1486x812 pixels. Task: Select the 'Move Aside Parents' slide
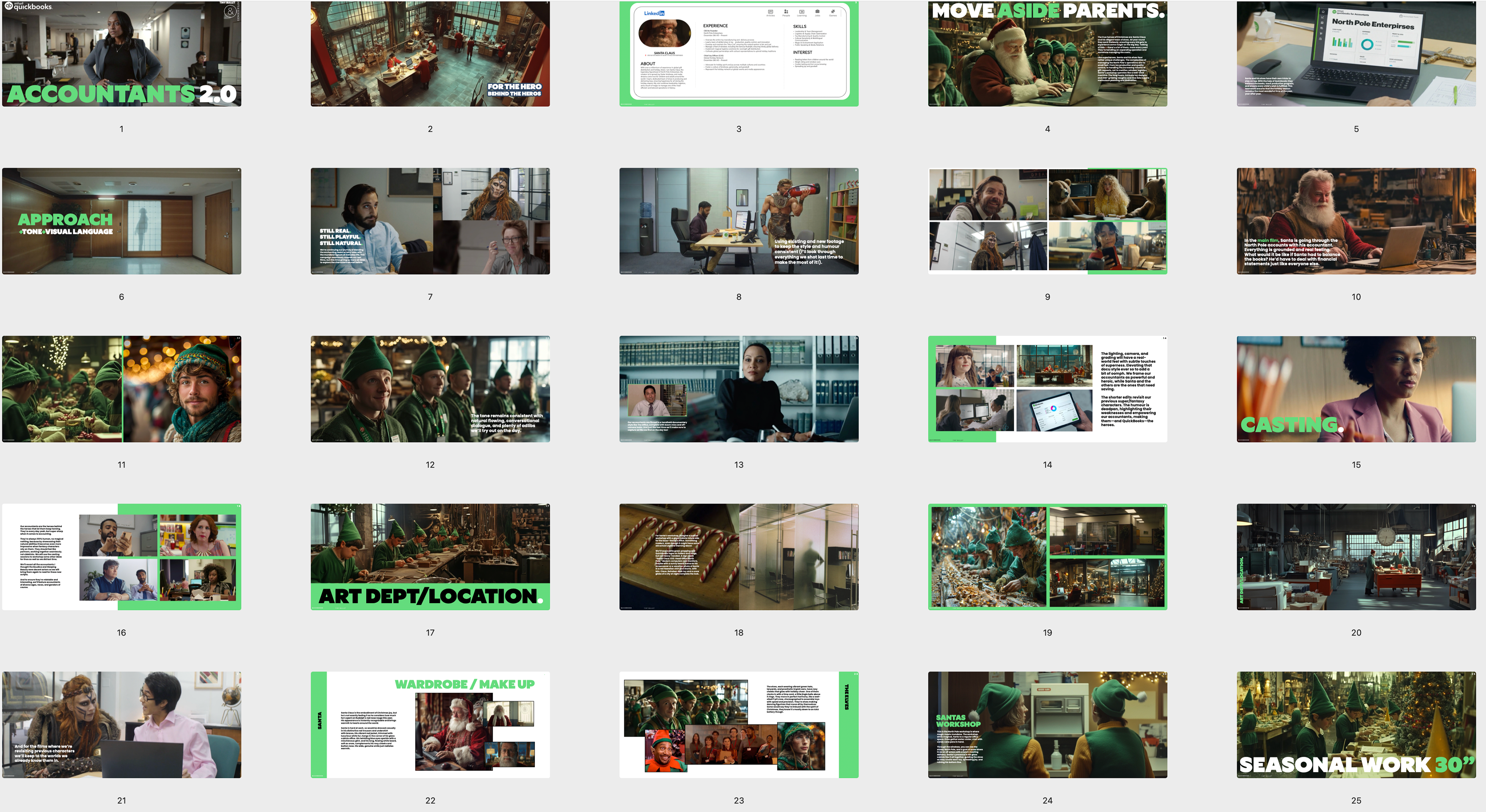[1047, 53]
